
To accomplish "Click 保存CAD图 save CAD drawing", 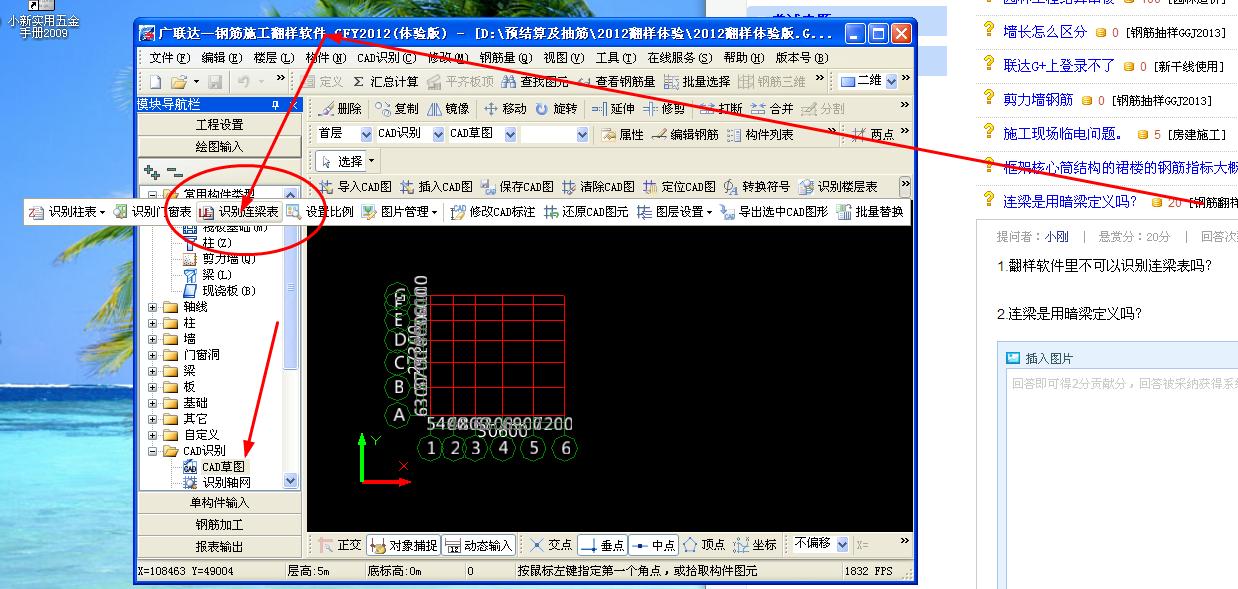I will click(517, 187).
